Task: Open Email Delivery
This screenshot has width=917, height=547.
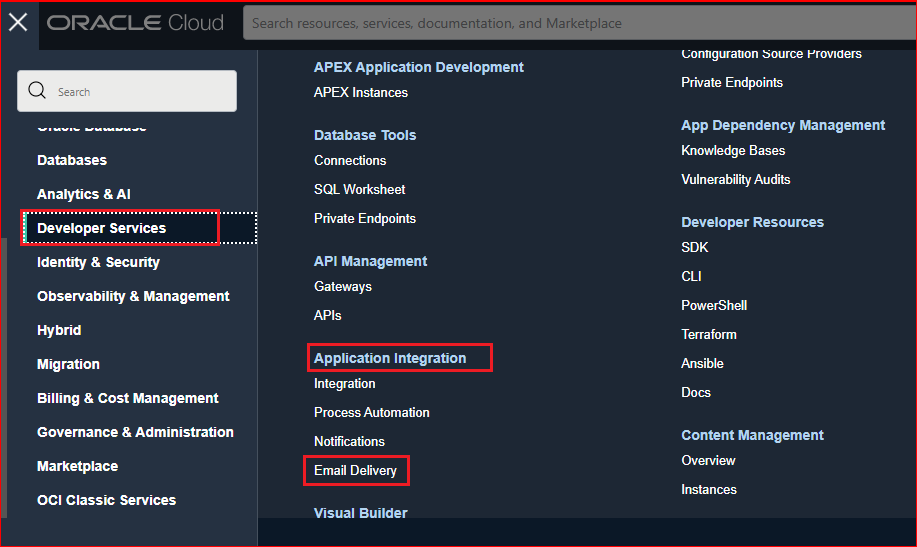Action: [x=355, y=470]
